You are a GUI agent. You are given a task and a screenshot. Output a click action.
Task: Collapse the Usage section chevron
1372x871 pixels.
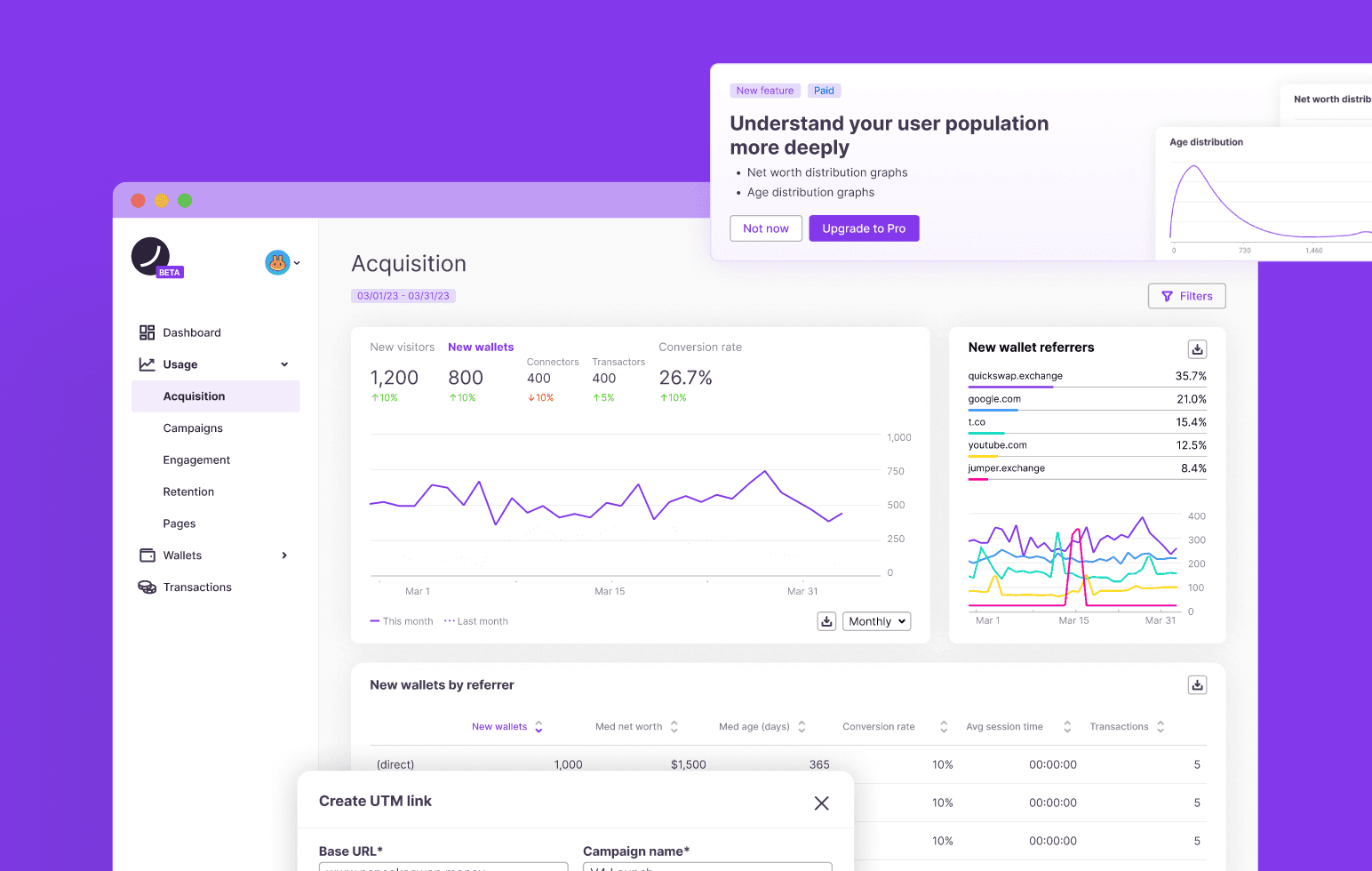click(x=284, y=364)
